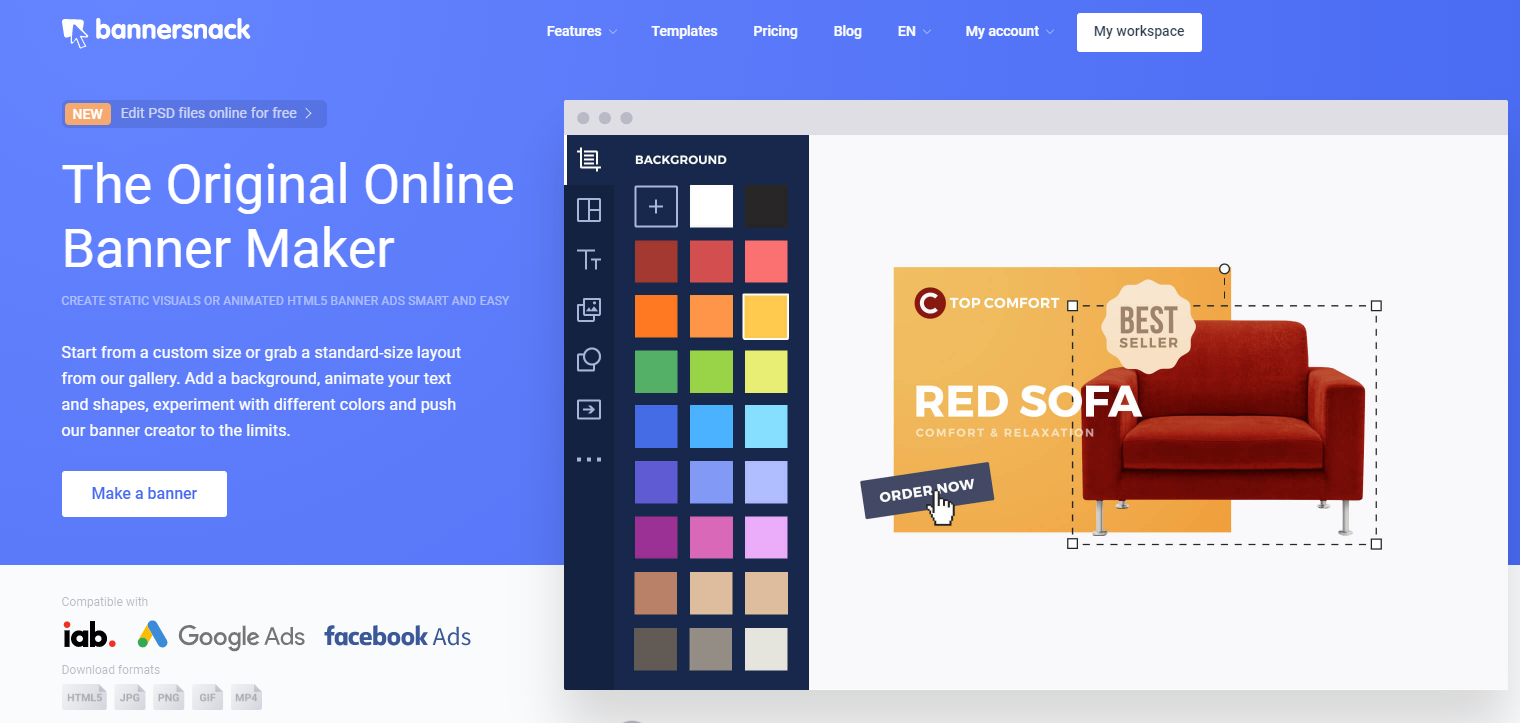Click the MP4 download format icon
Image resolution: width=1520 pixels, height=723 pixels.
pos(246,697)
